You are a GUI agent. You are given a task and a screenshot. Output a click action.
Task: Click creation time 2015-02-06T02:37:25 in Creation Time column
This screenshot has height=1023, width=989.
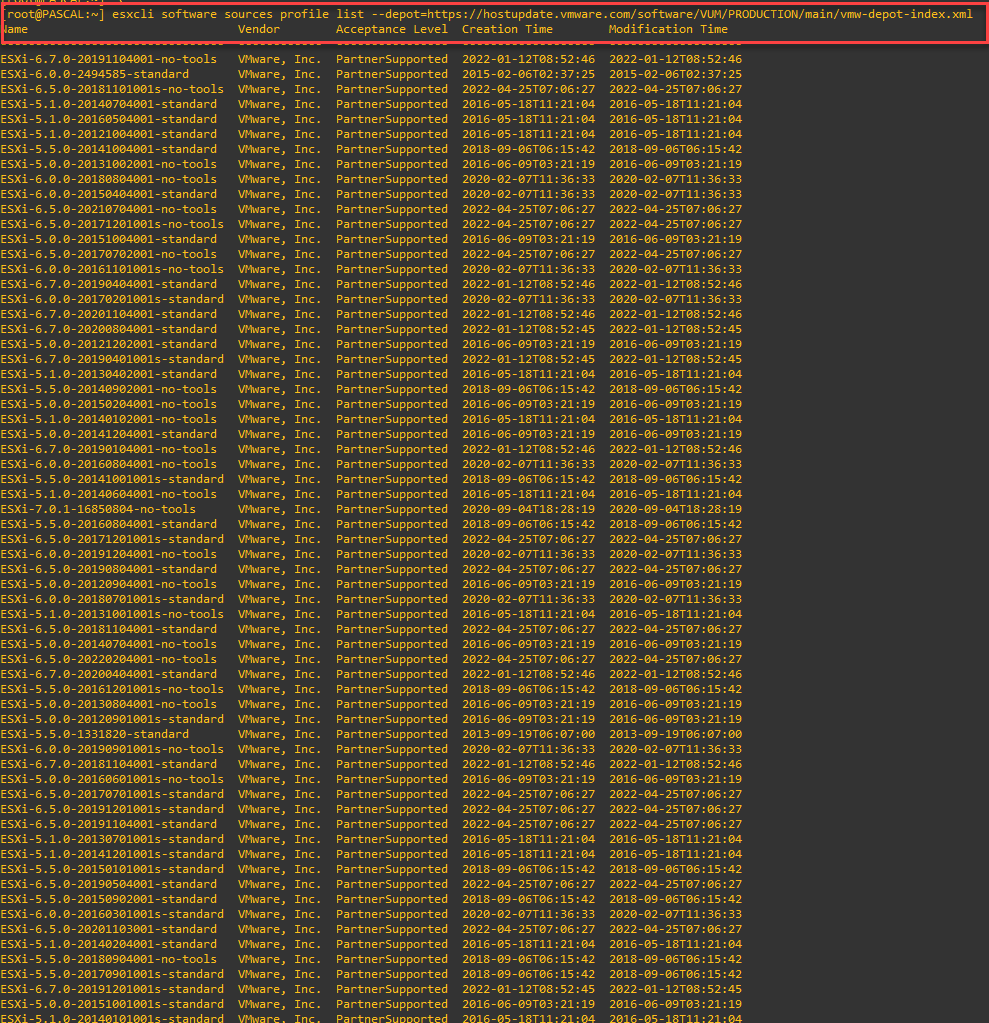(x=528, y=74)
